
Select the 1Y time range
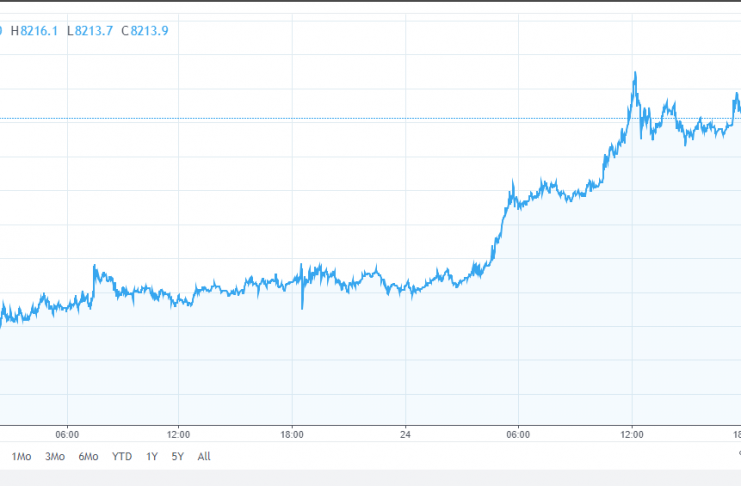[152, 456]
